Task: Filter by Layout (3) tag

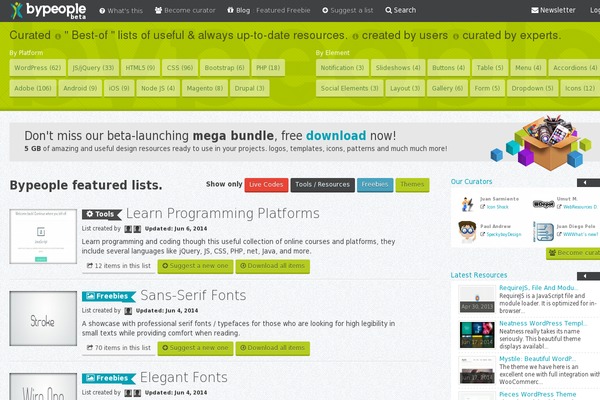Action: click(x=405, y=88)
